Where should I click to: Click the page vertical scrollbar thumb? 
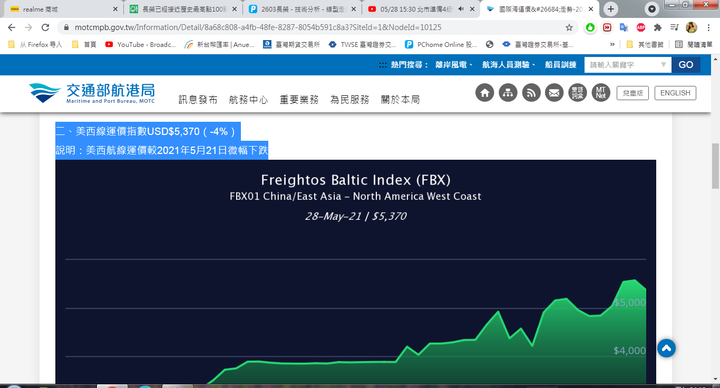click(715, 166)
